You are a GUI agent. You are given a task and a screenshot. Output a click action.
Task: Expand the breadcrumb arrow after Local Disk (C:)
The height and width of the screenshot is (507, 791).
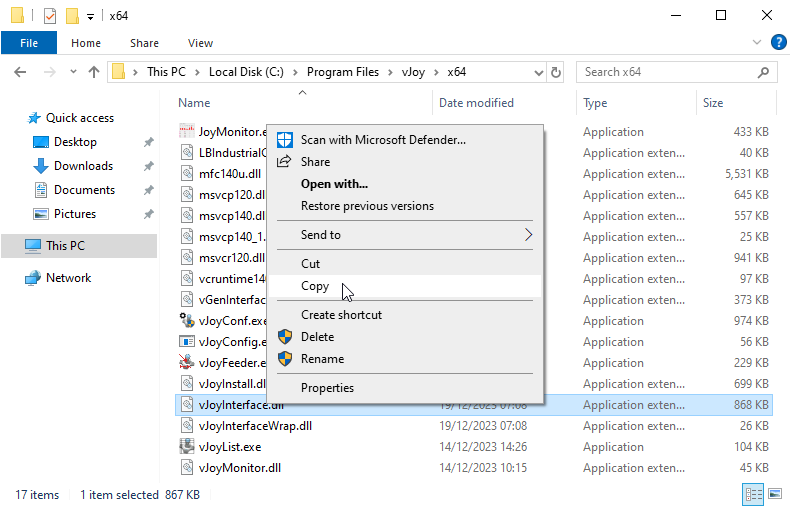tap(295, 73)
